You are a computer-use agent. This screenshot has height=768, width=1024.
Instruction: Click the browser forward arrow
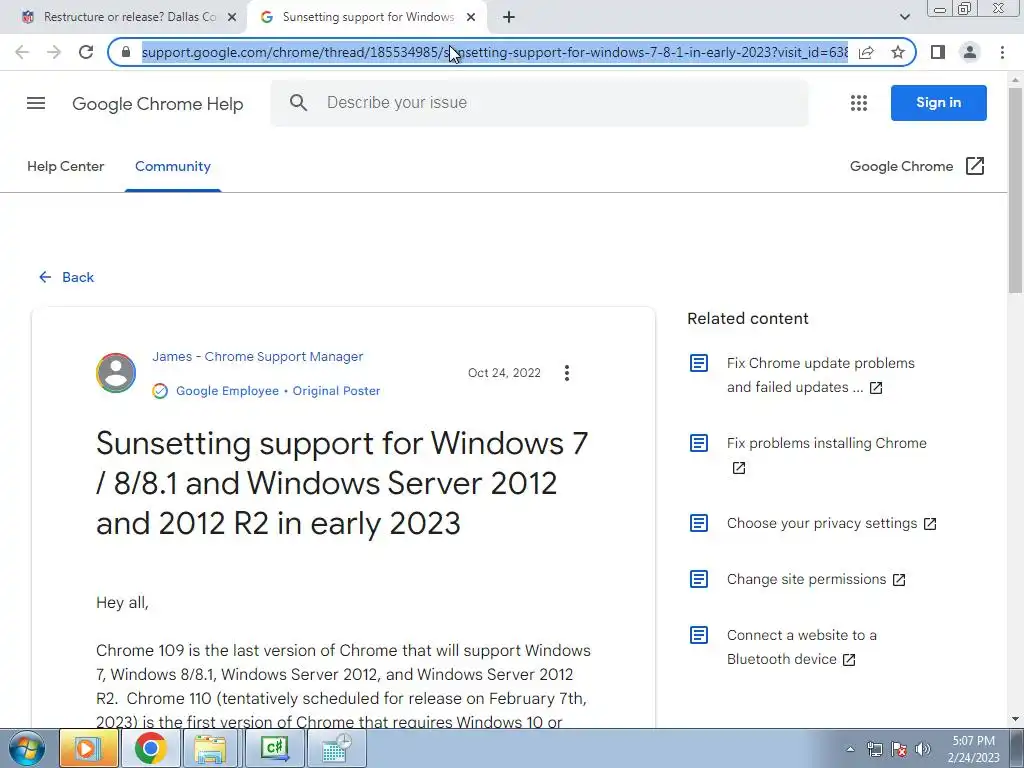(x=54, y=52)
